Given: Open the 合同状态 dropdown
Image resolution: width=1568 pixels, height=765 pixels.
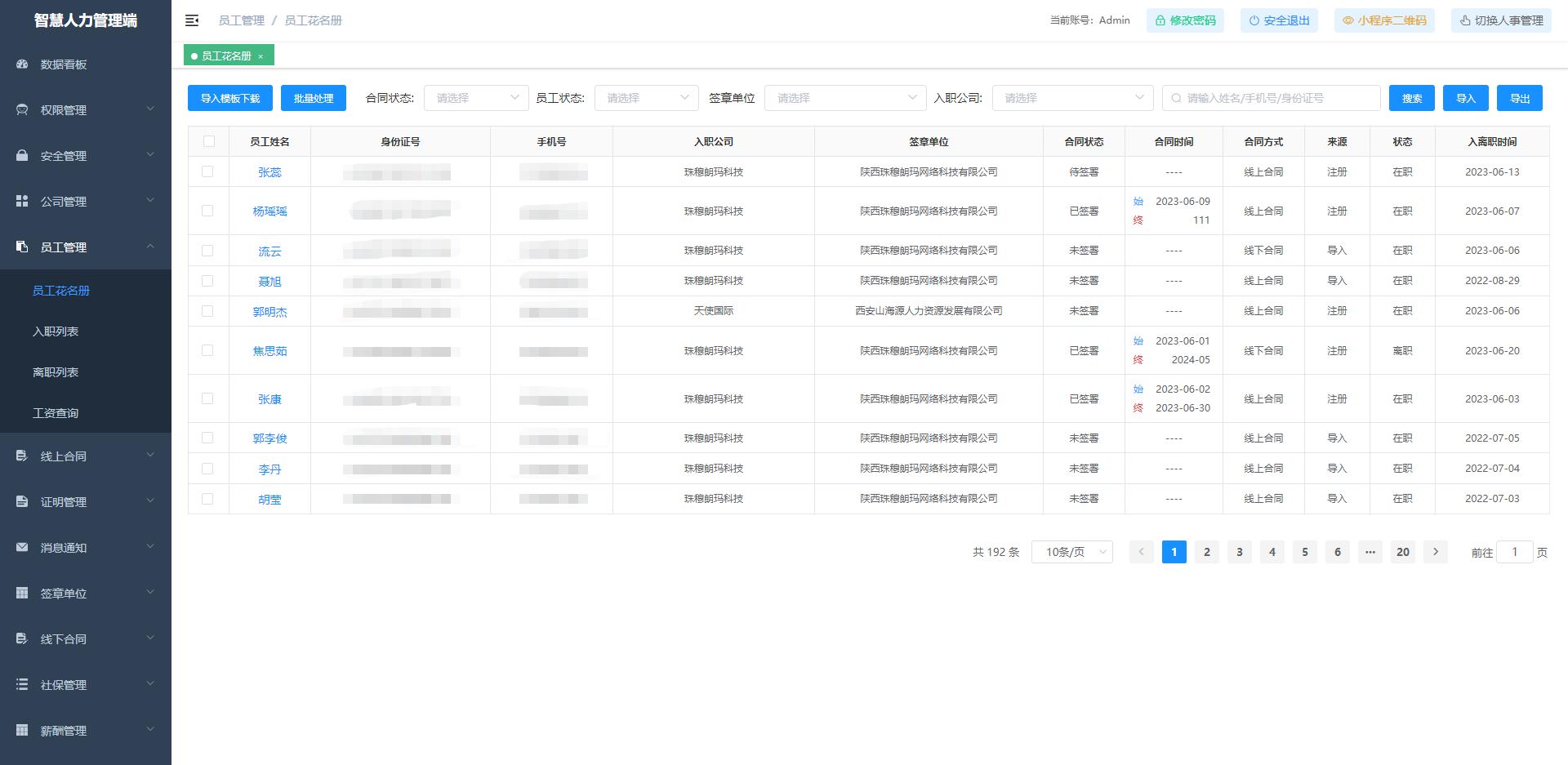Looking at the screenshot, I should point(476,97).
